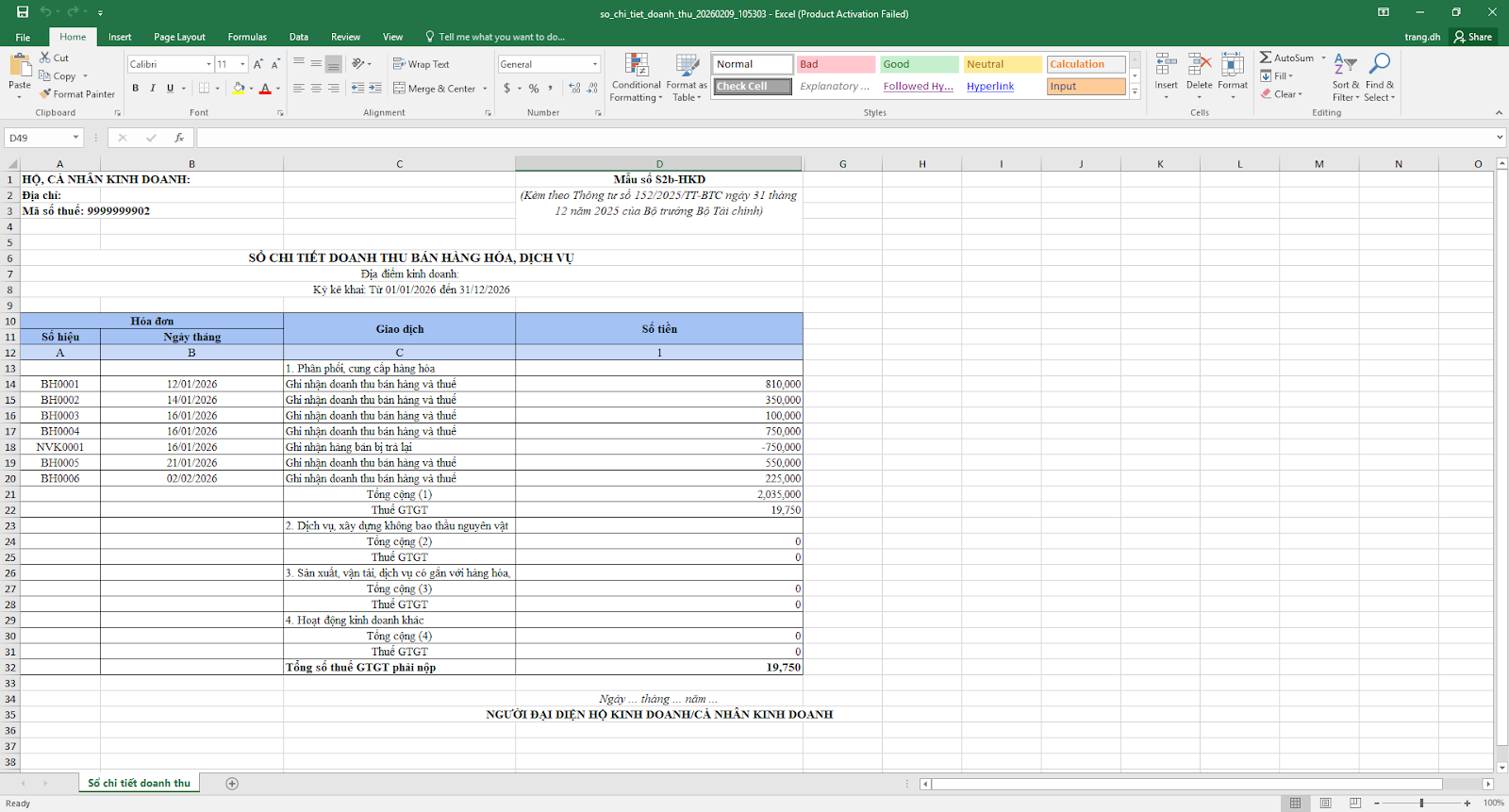The width and height of the screenshot is (1509, 812).
Task: Click the Increase Font Size icon
Action: click(258, 64)
